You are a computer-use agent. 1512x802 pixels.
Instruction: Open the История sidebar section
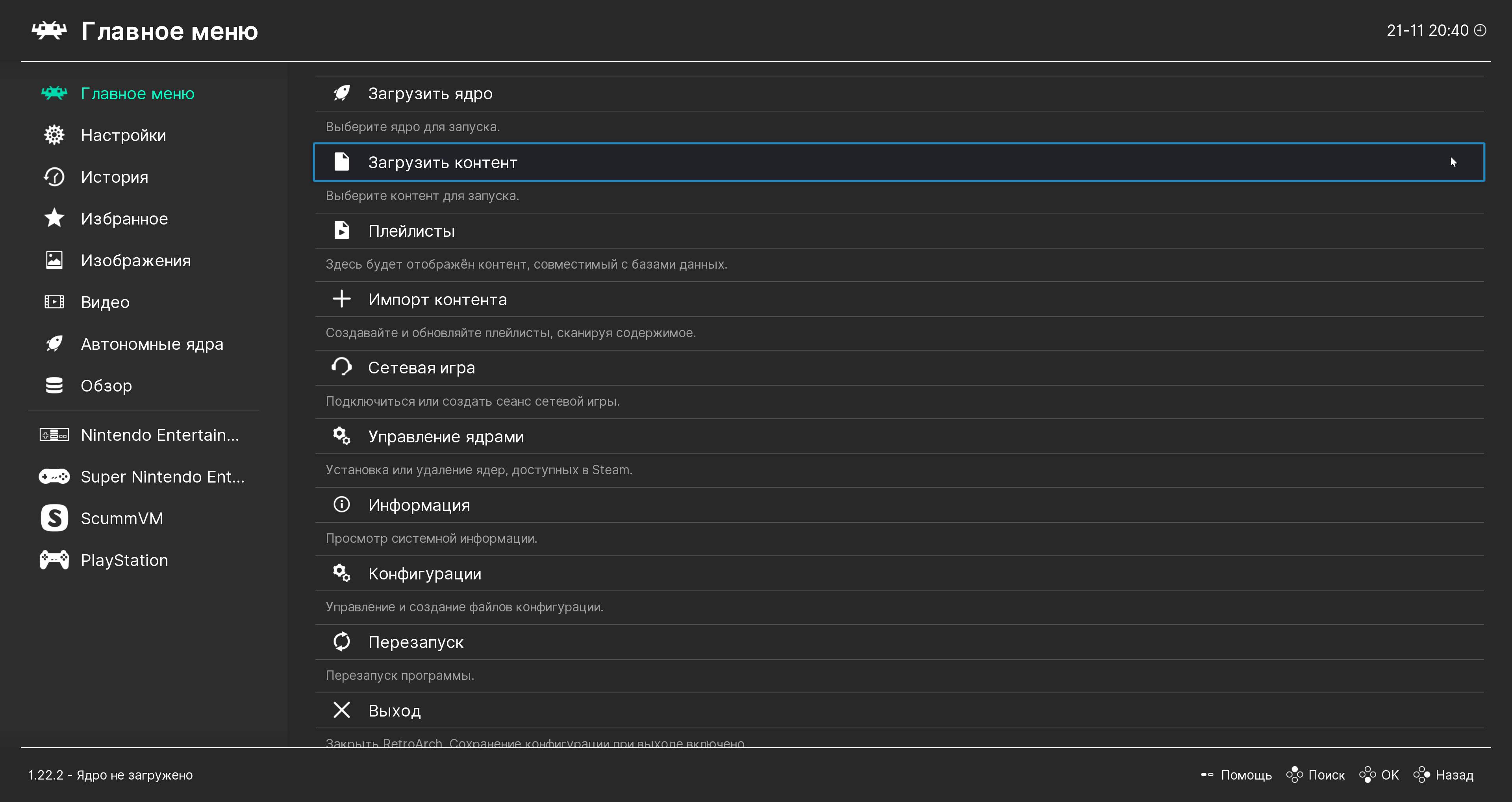115,177
